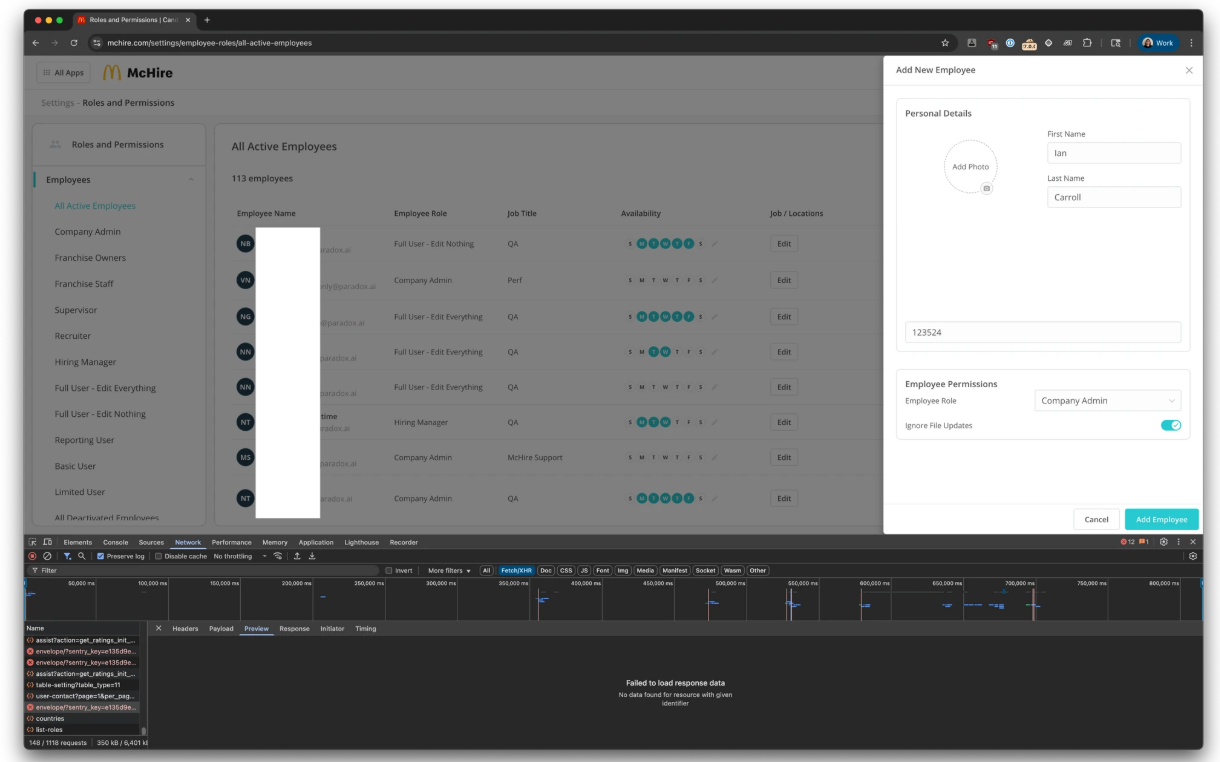
Task: Open the network search magnifier icon
Action: pos(82,556)
